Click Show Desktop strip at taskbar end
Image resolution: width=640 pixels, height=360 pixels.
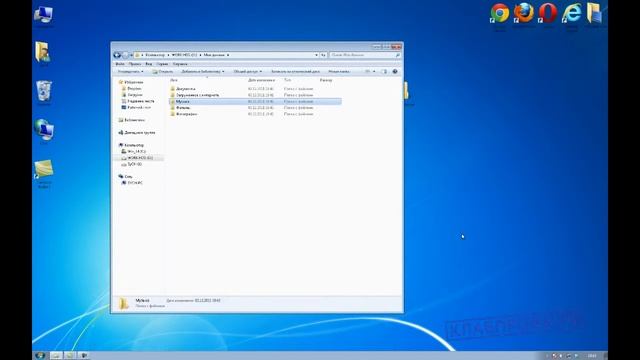point(605,356)
